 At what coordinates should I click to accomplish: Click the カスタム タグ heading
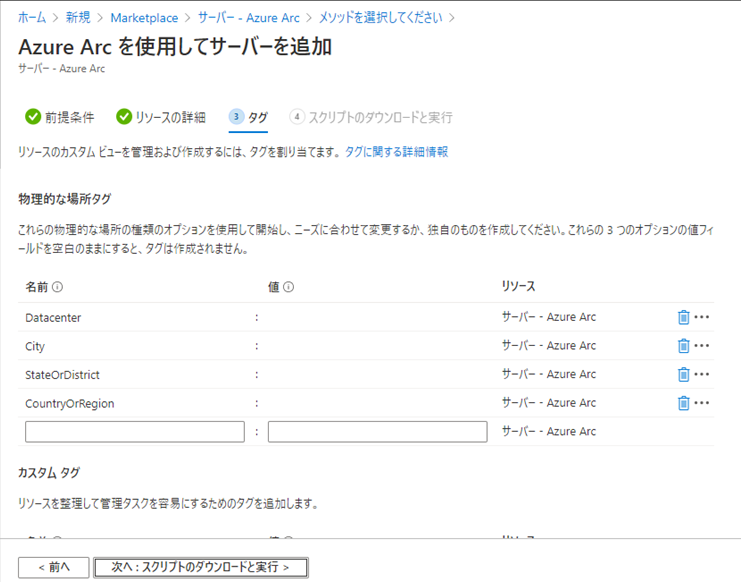(x=49, y=473)
